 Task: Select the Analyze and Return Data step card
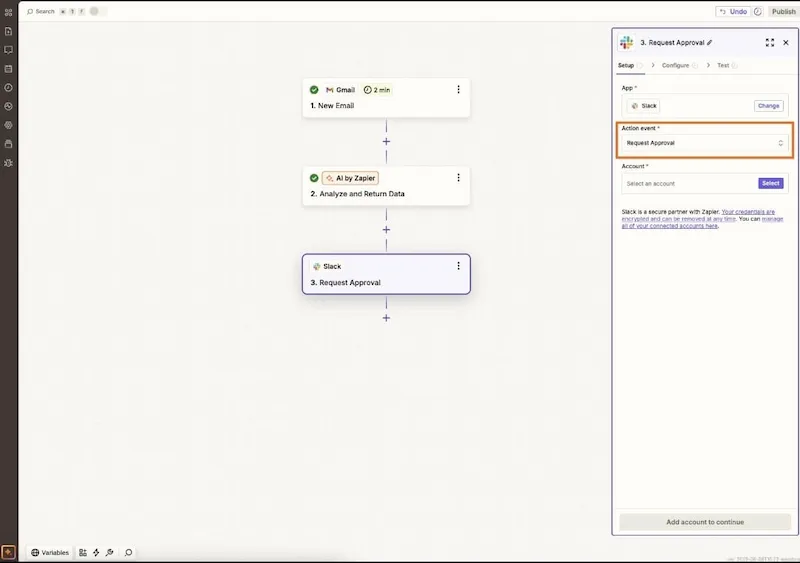pyautogui.click(x=386, y=186)
